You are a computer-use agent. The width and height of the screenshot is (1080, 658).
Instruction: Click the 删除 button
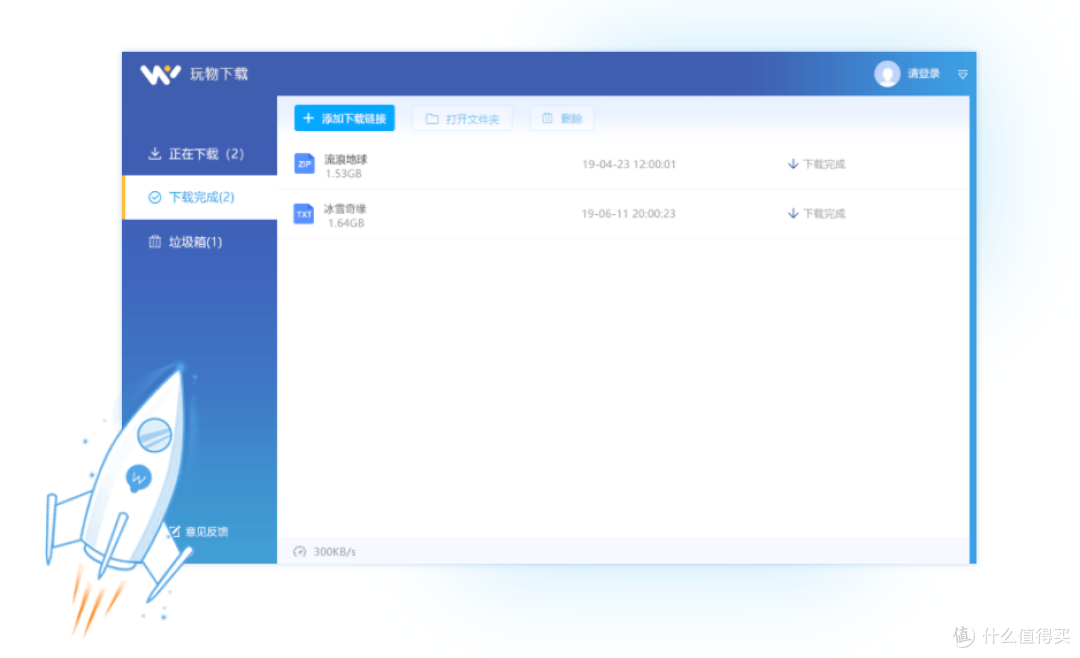pyautogui.click(x=562, y=119)
